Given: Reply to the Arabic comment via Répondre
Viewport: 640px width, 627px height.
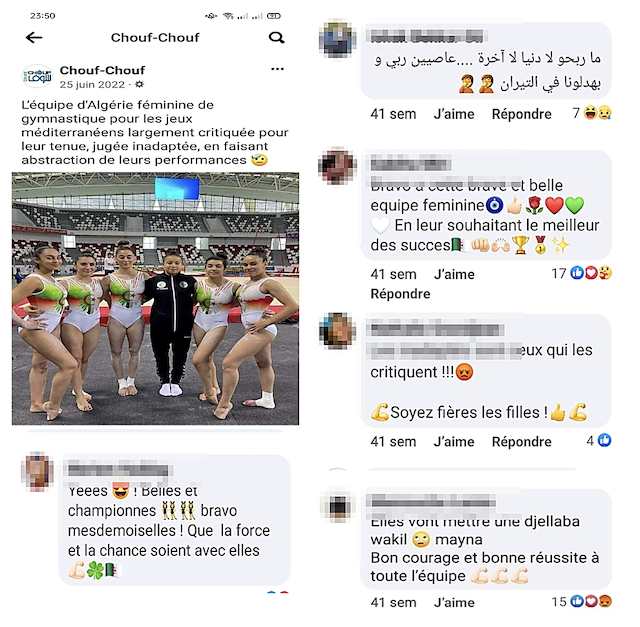Looking at the screenshot, I should pyautogui.click(x=521, y=114).
